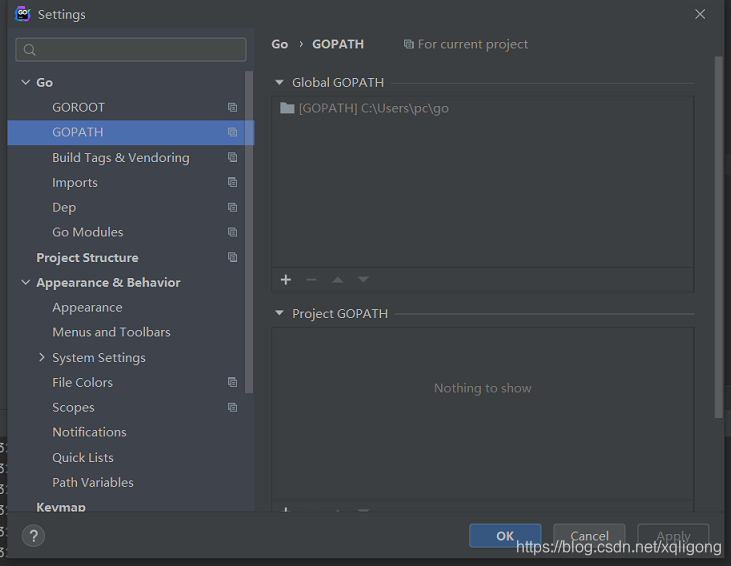Close the Settings dialog

pyautogui.click(x=700, y=14)
